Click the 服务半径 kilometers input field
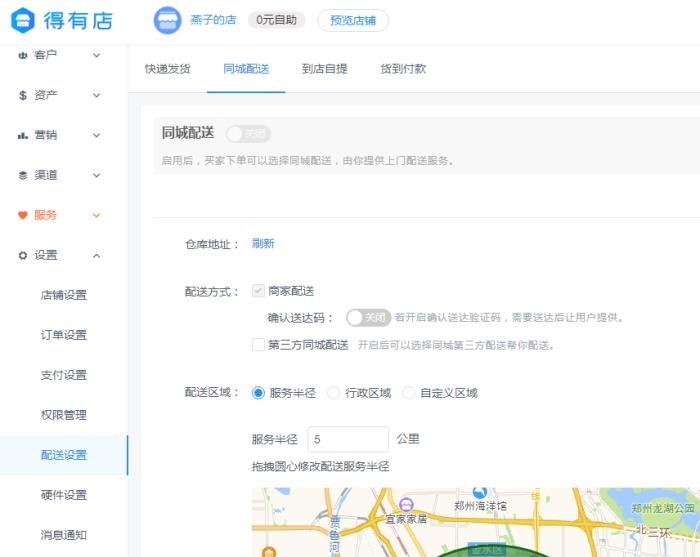The height and width of the screenshot is (557, 700). 348,439
